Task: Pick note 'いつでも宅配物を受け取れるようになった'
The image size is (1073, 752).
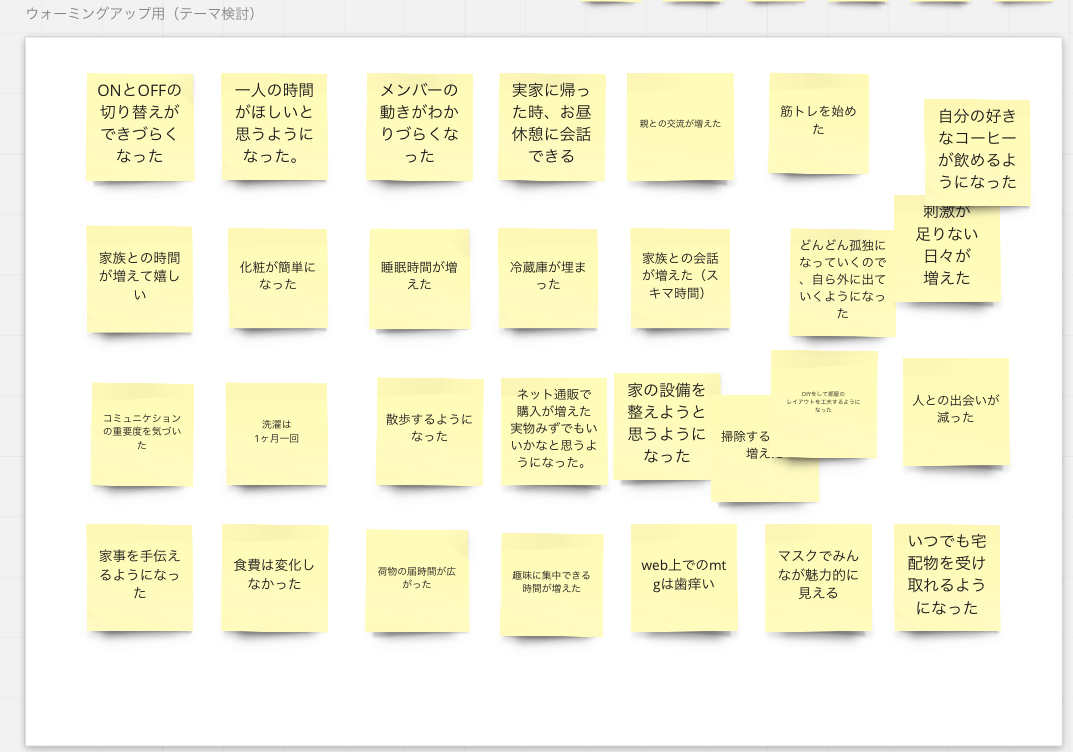Action: pyautogui.click(x=947, y=578)
